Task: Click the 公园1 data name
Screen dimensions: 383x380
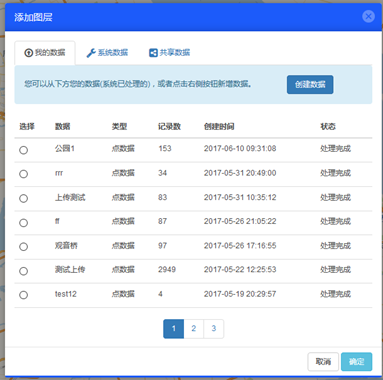Action: coord(65,149)
